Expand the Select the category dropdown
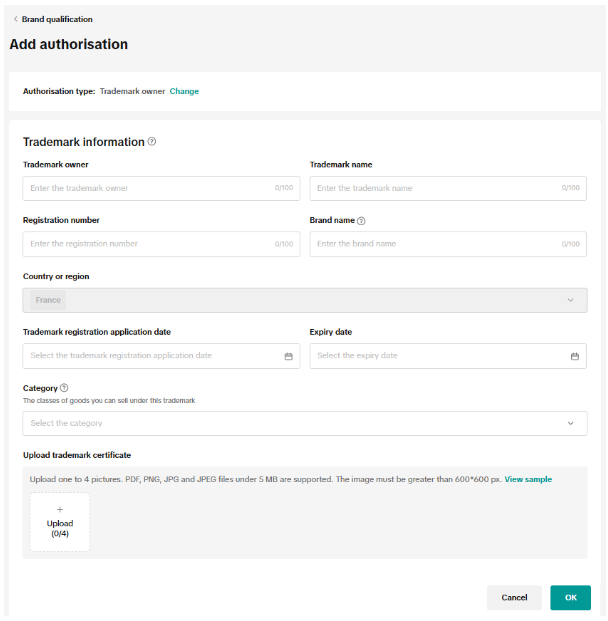The height and width of the screenshot is (621, 608). pos(305,423)
